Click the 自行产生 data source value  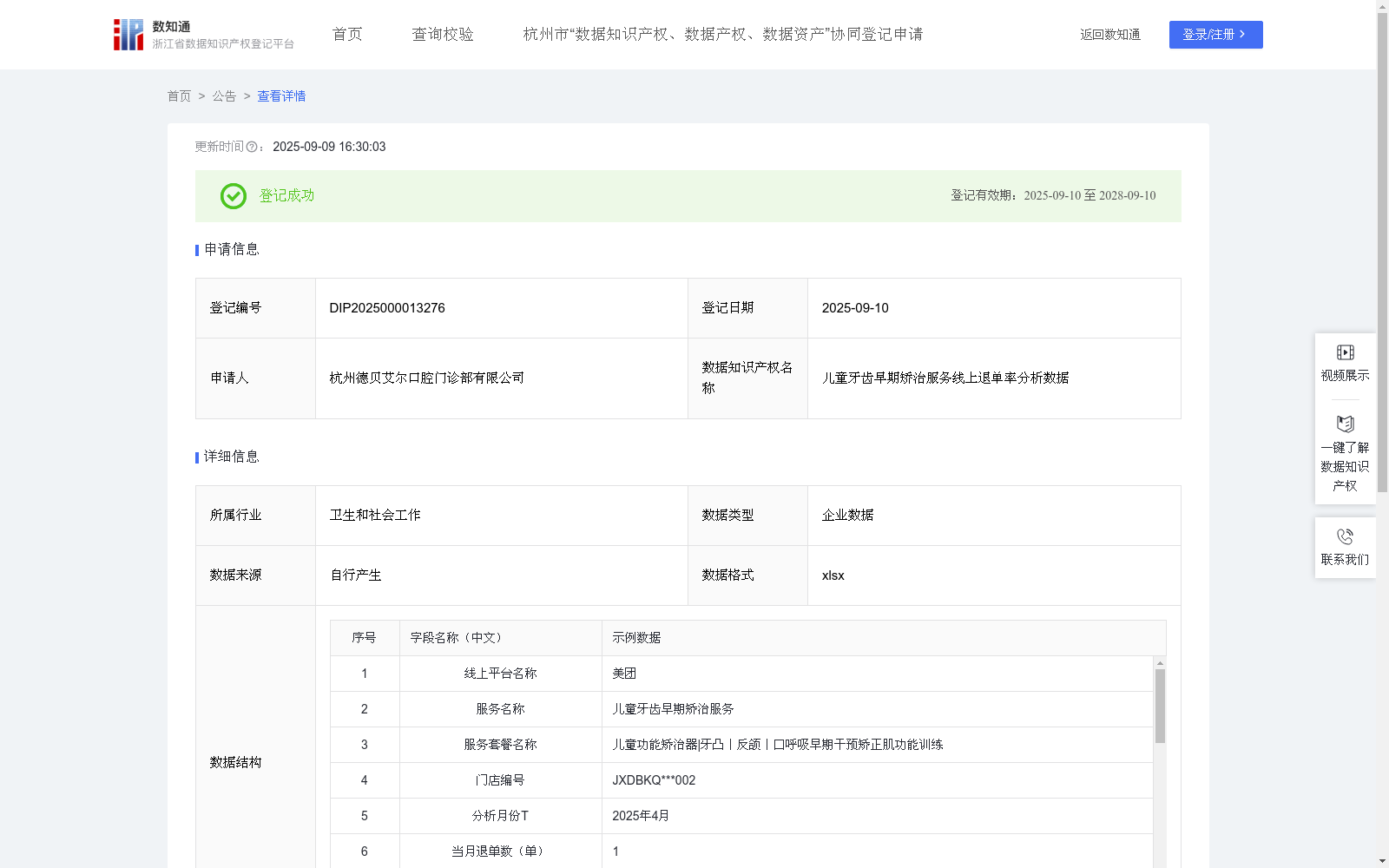tap(356, 575)
